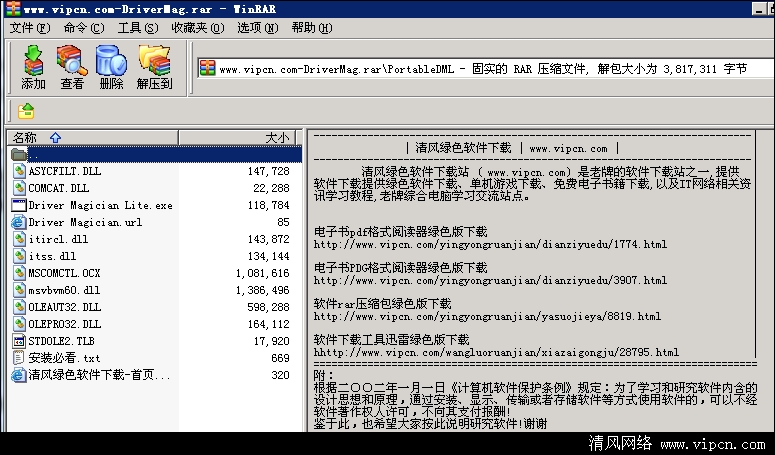Open the 命令(C) menu
This screenshot has width=775, height=455.
pyautogui.click(x=84, y=28)
